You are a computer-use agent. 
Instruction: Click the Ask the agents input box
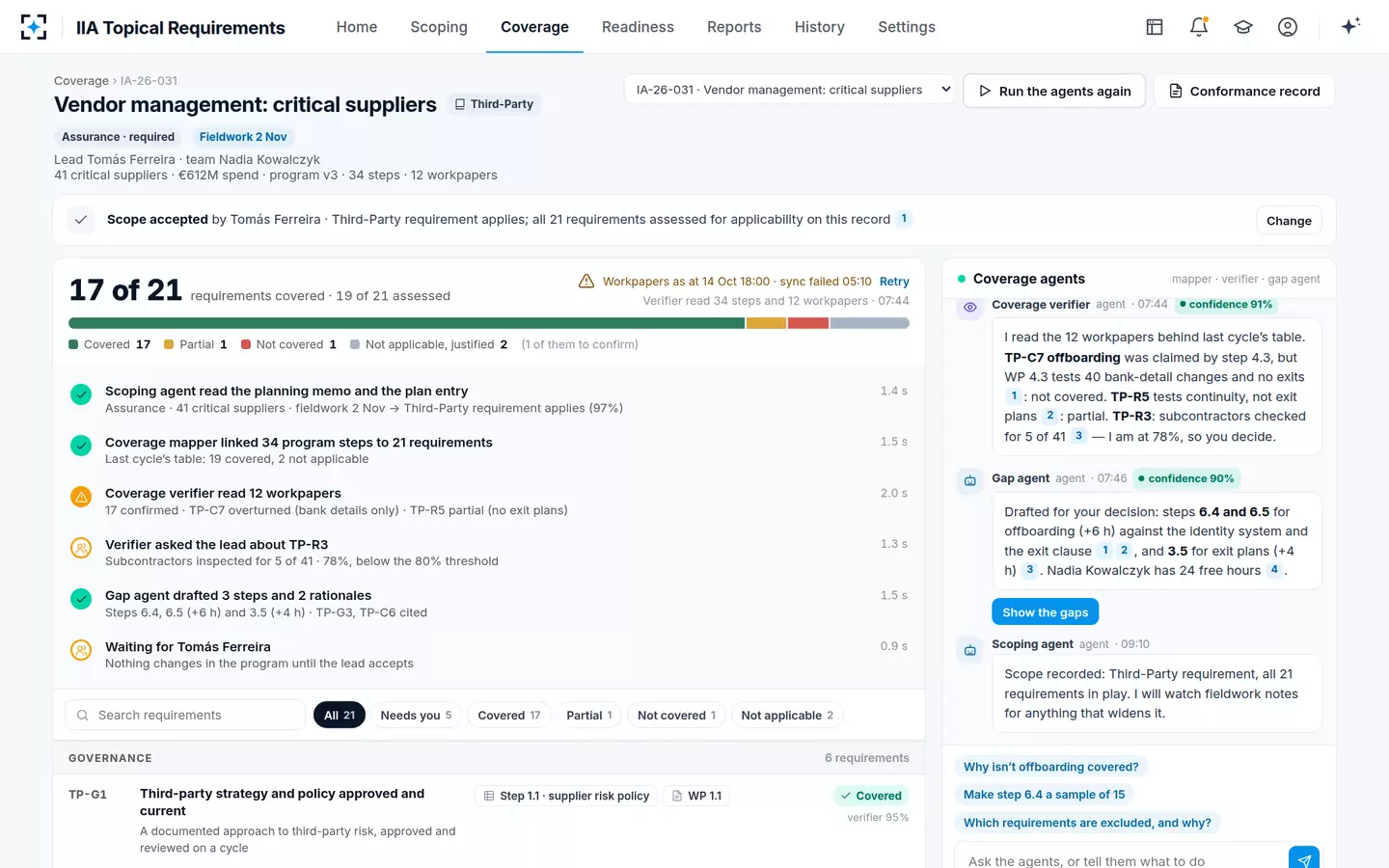1121,860
